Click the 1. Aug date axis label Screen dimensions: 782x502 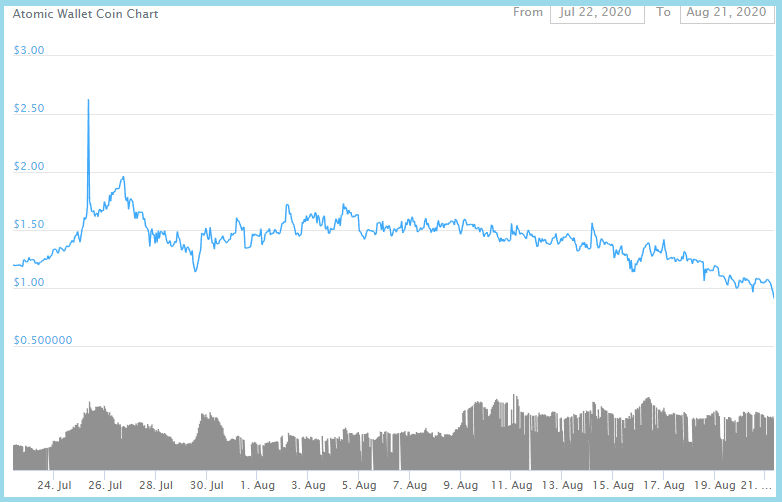[257, 485]
